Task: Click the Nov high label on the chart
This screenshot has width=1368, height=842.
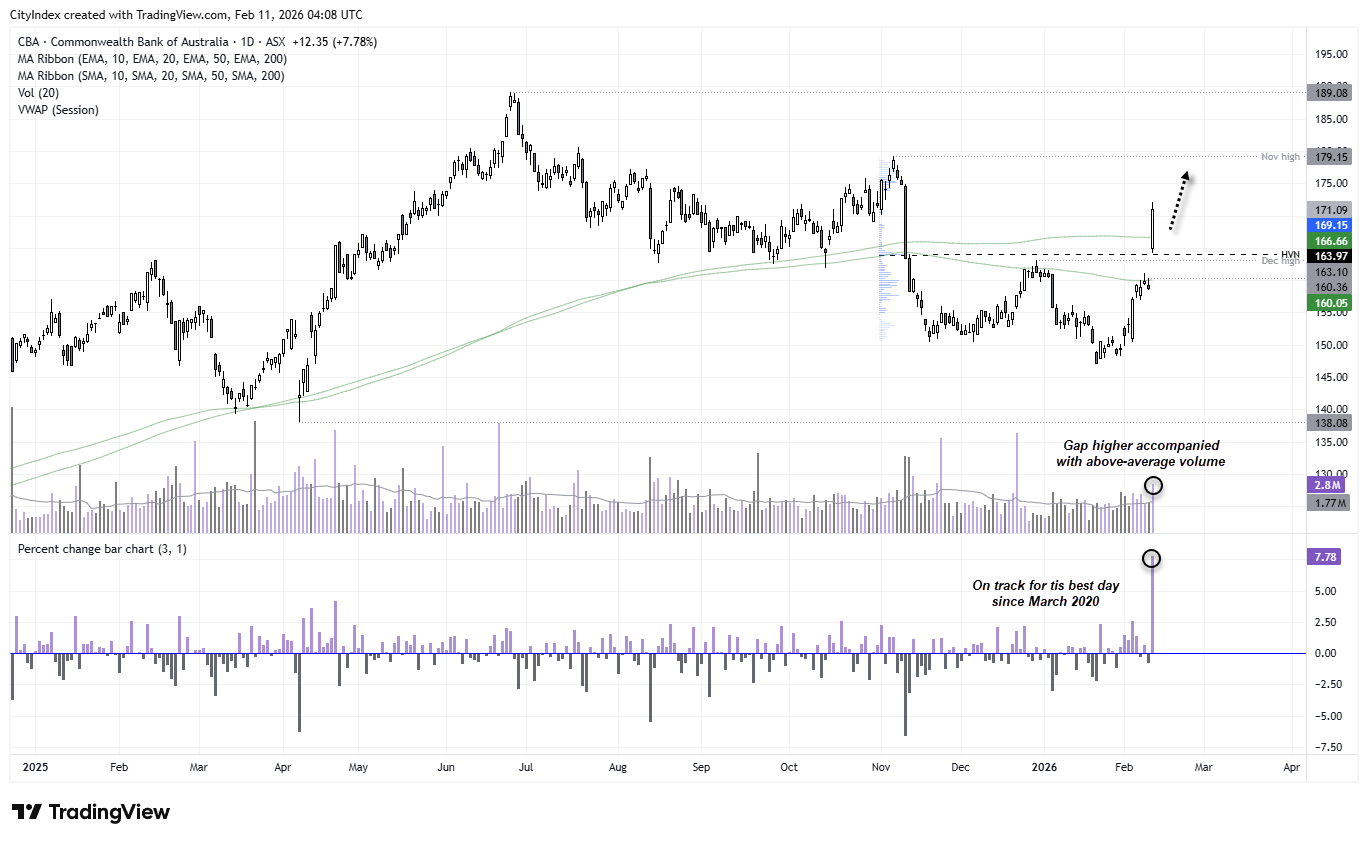Action: point(1280,156)
